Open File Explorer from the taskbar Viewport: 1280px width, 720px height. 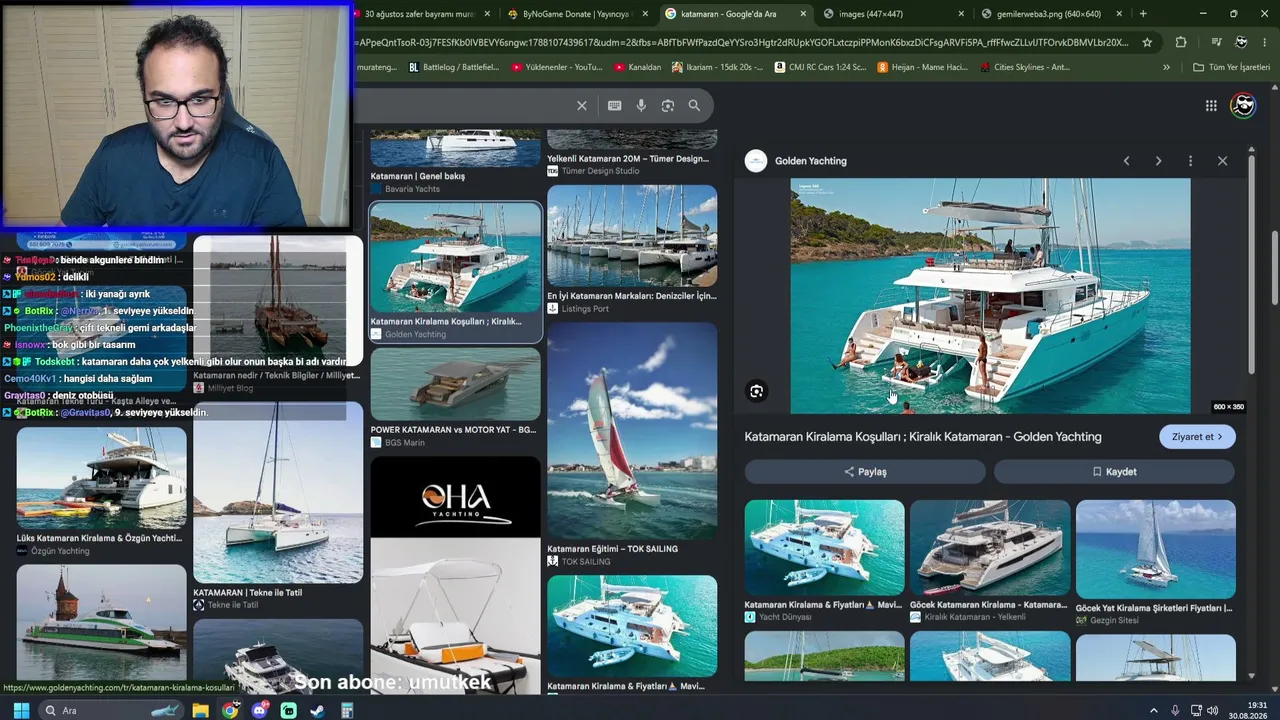[200, 711]
